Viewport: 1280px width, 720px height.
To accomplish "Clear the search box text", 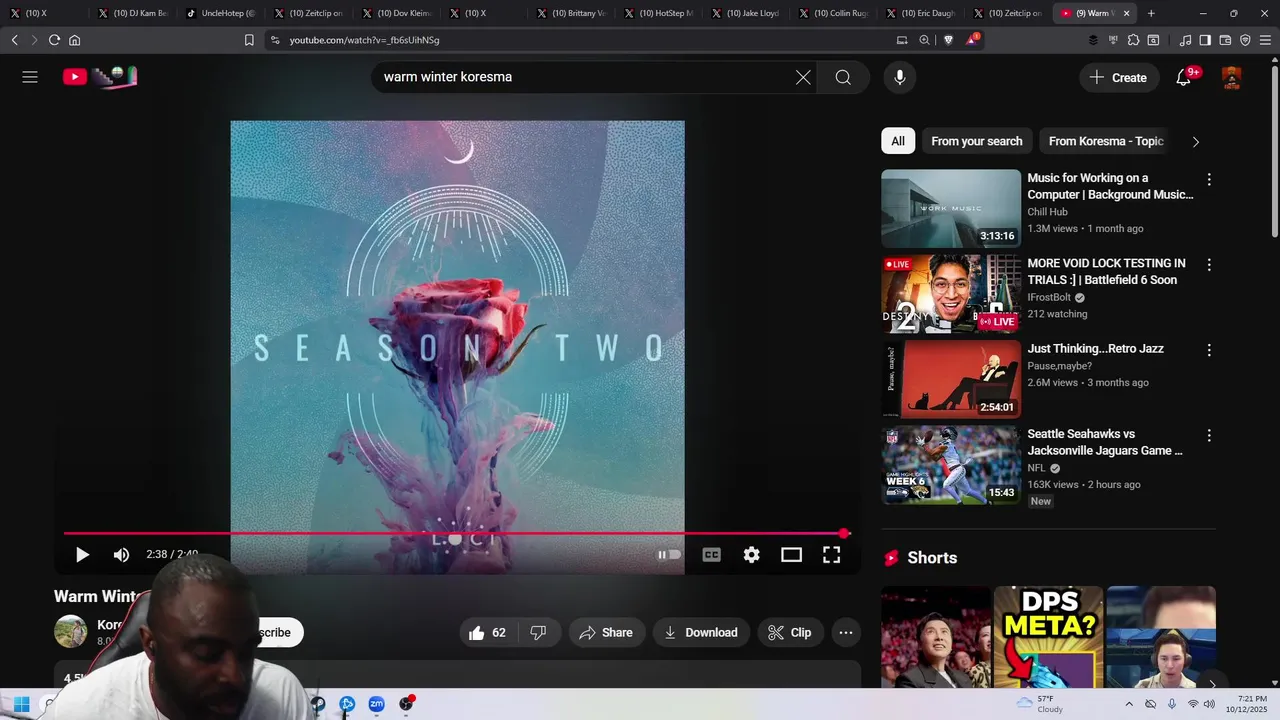I will (x=803, y=77).
